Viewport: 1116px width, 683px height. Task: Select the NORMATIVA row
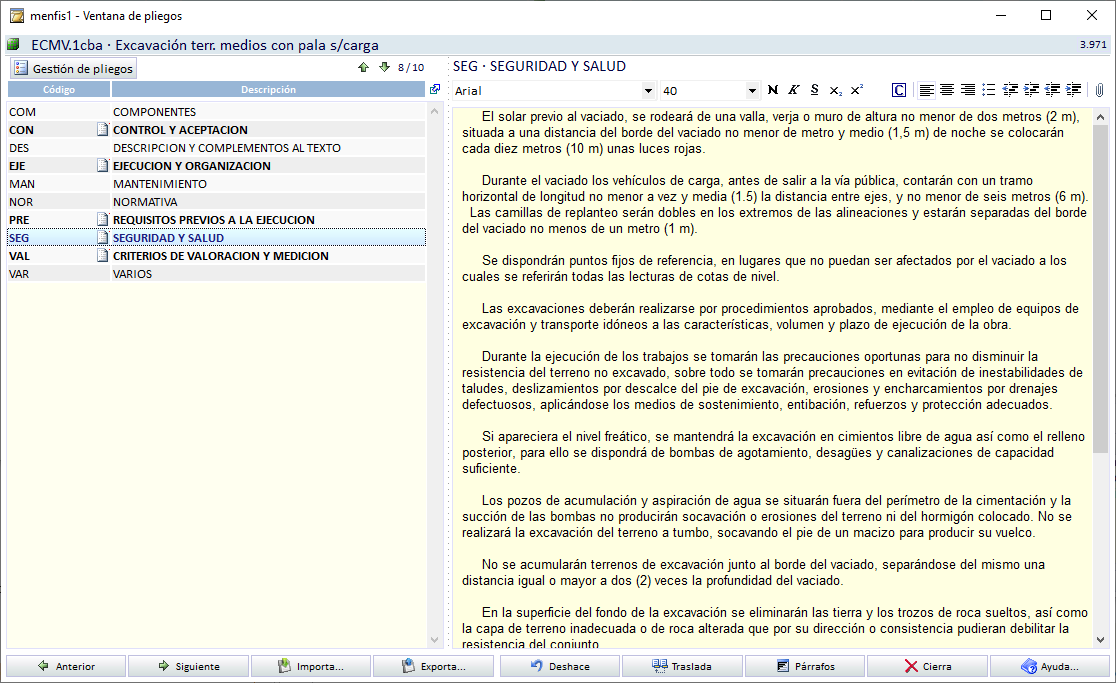216,202
